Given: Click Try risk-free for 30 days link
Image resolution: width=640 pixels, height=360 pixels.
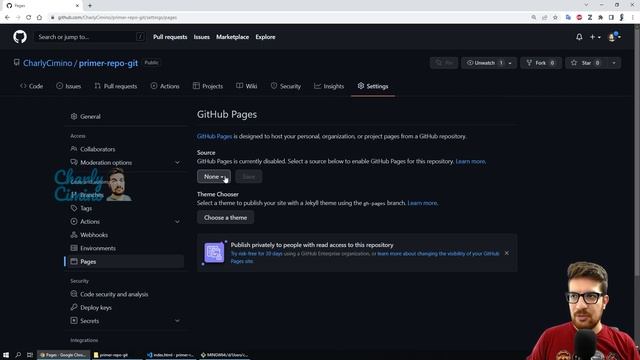Looking at the screenshot, I should pyautogui.click(x=256, y=253).
